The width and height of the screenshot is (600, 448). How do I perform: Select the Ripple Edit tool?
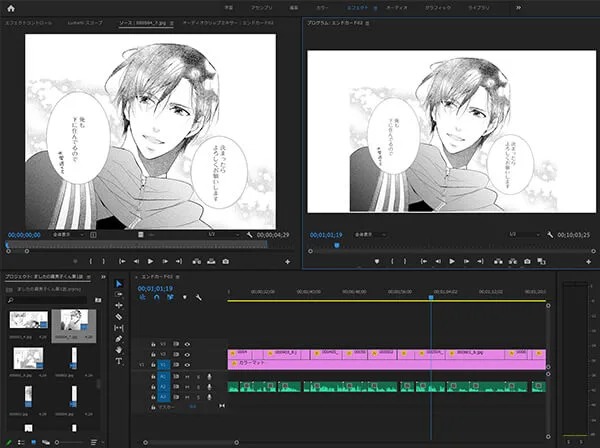click(x=119, y=305)
